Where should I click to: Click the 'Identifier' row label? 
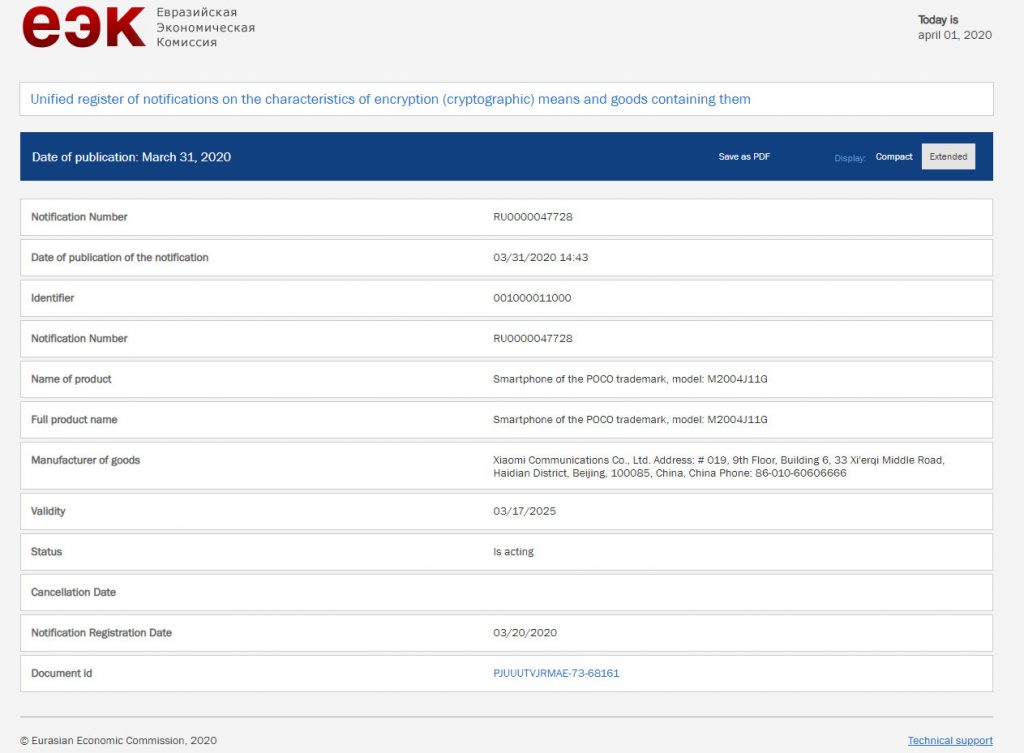52,298
